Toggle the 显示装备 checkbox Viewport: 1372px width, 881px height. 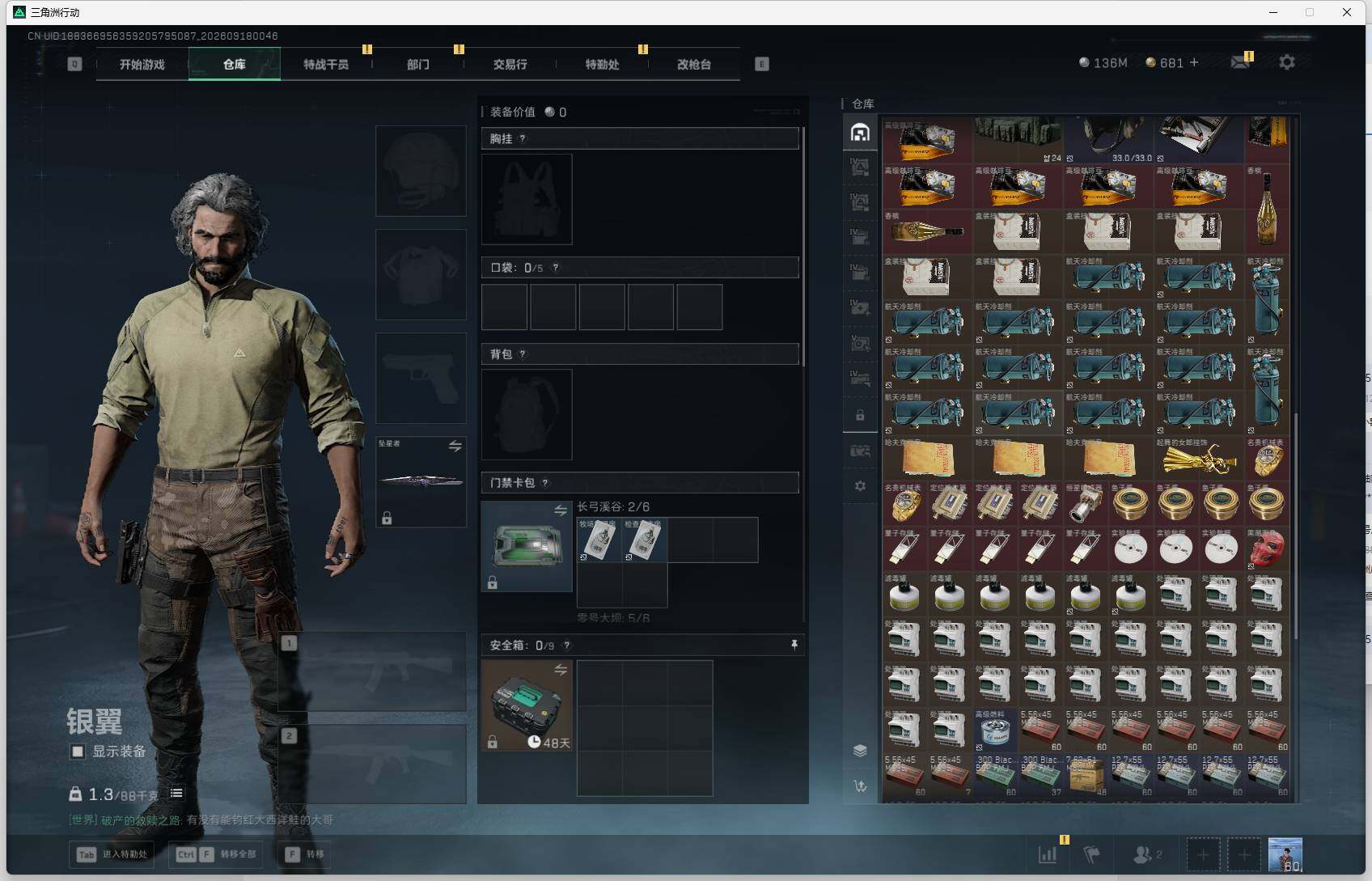(78, 752)
